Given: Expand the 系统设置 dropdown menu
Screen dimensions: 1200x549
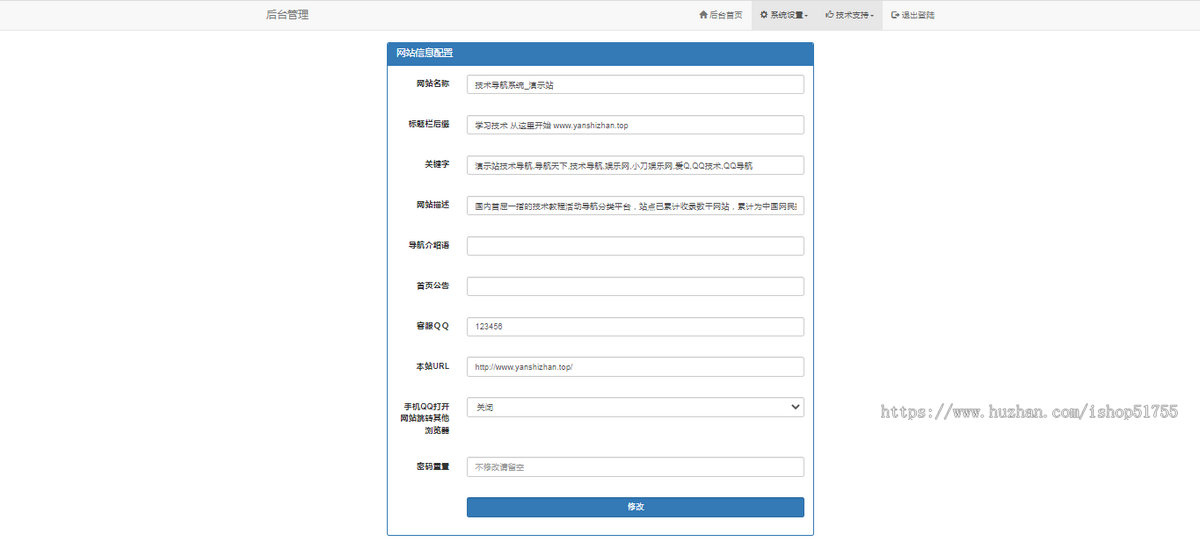Looking at the screenshot, I should pos(784,15).
